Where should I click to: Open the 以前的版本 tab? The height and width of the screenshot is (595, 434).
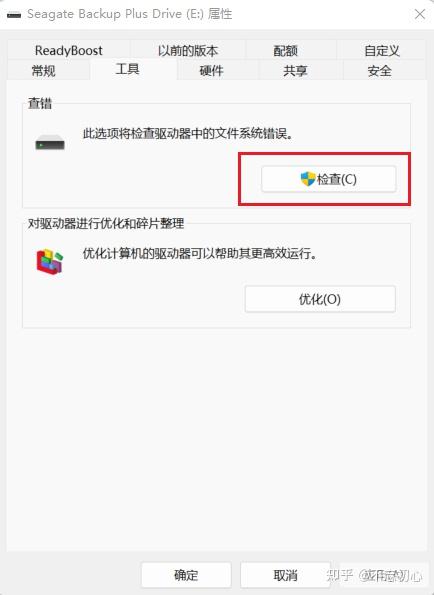[x=188, y=50]
